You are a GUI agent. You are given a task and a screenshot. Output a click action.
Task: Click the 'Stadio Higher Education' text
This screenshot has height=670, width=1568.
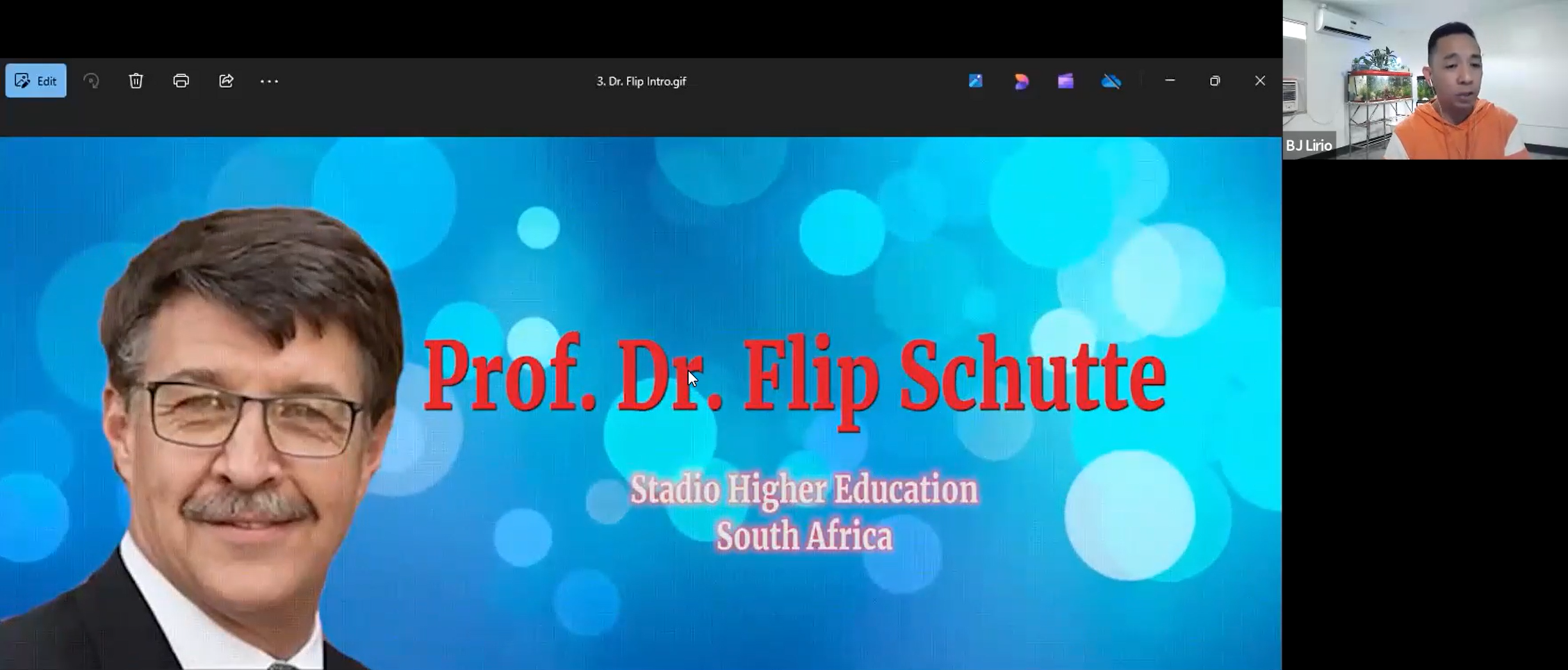coord(803,489)
